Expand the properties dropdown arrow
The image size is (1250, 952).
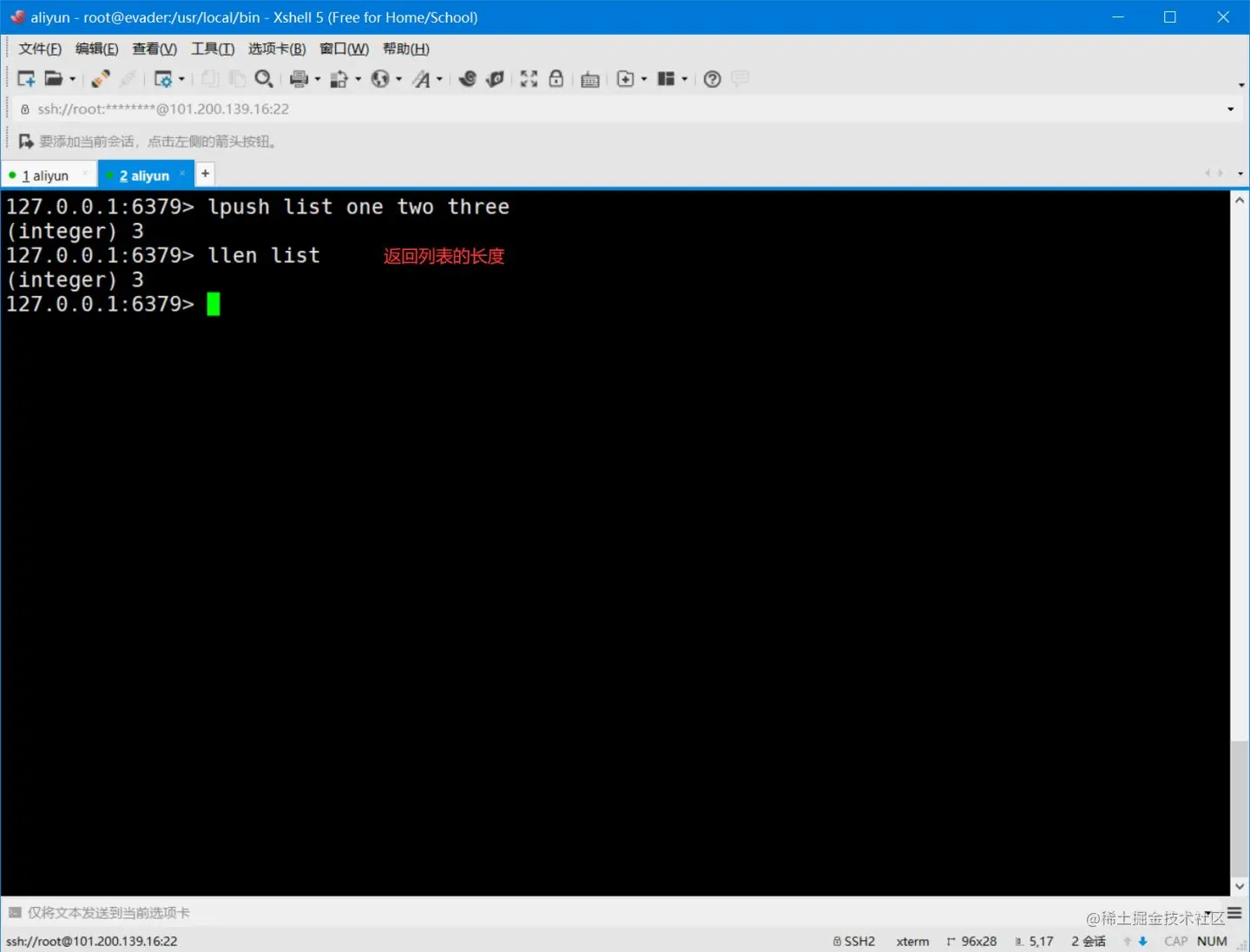click(x=181, y=79)
